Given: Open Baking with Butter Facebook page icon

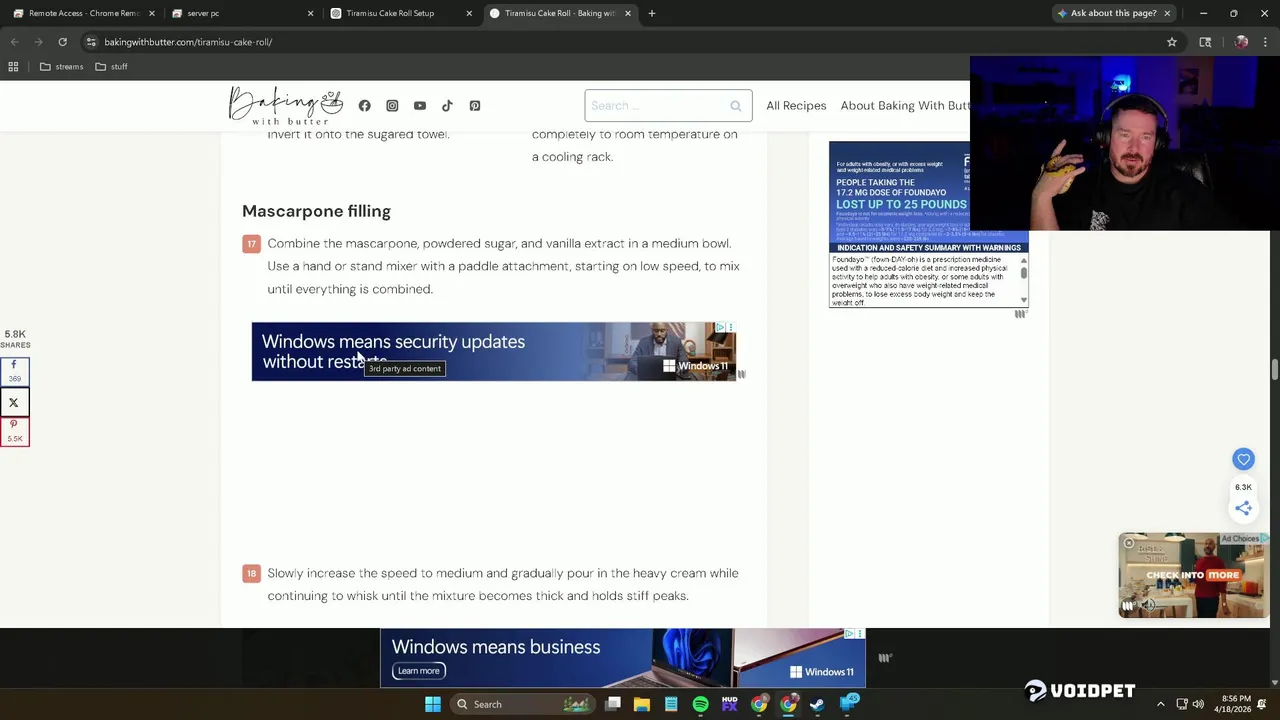Looking at the screenshot, I should pos(364,106).
